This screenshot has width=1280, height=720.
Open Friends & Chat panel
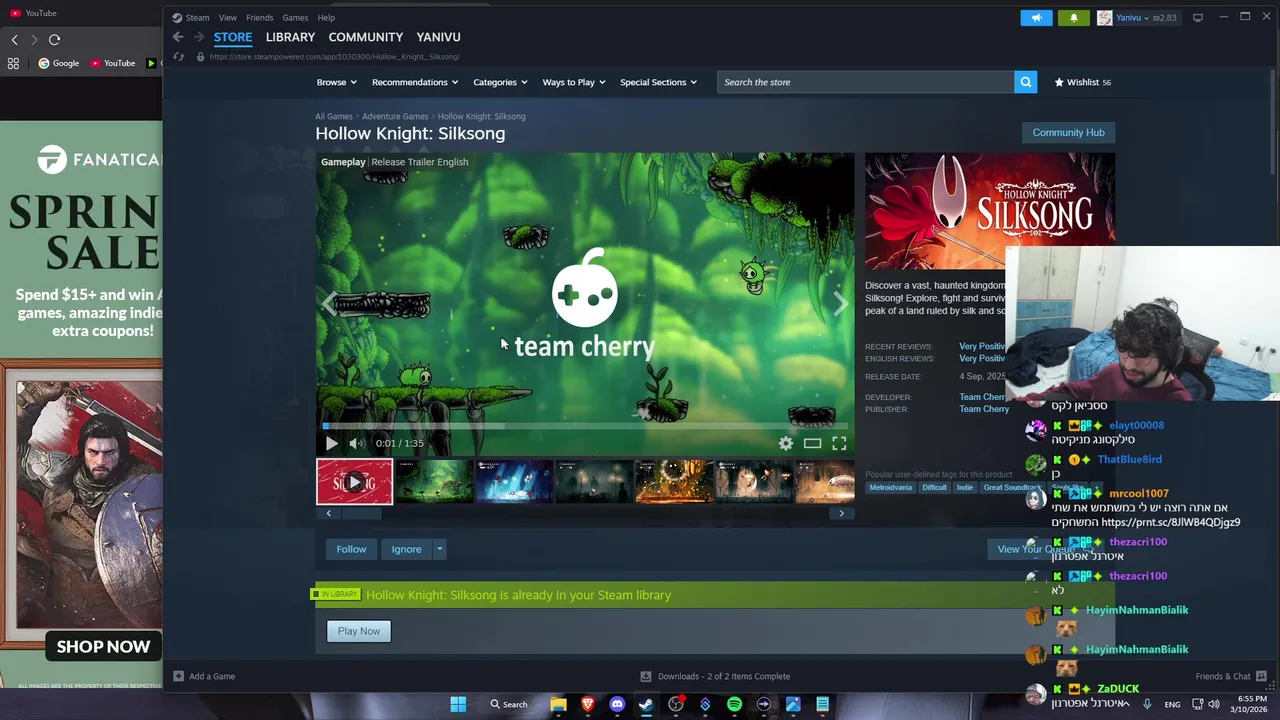[x=1231, y=676]
